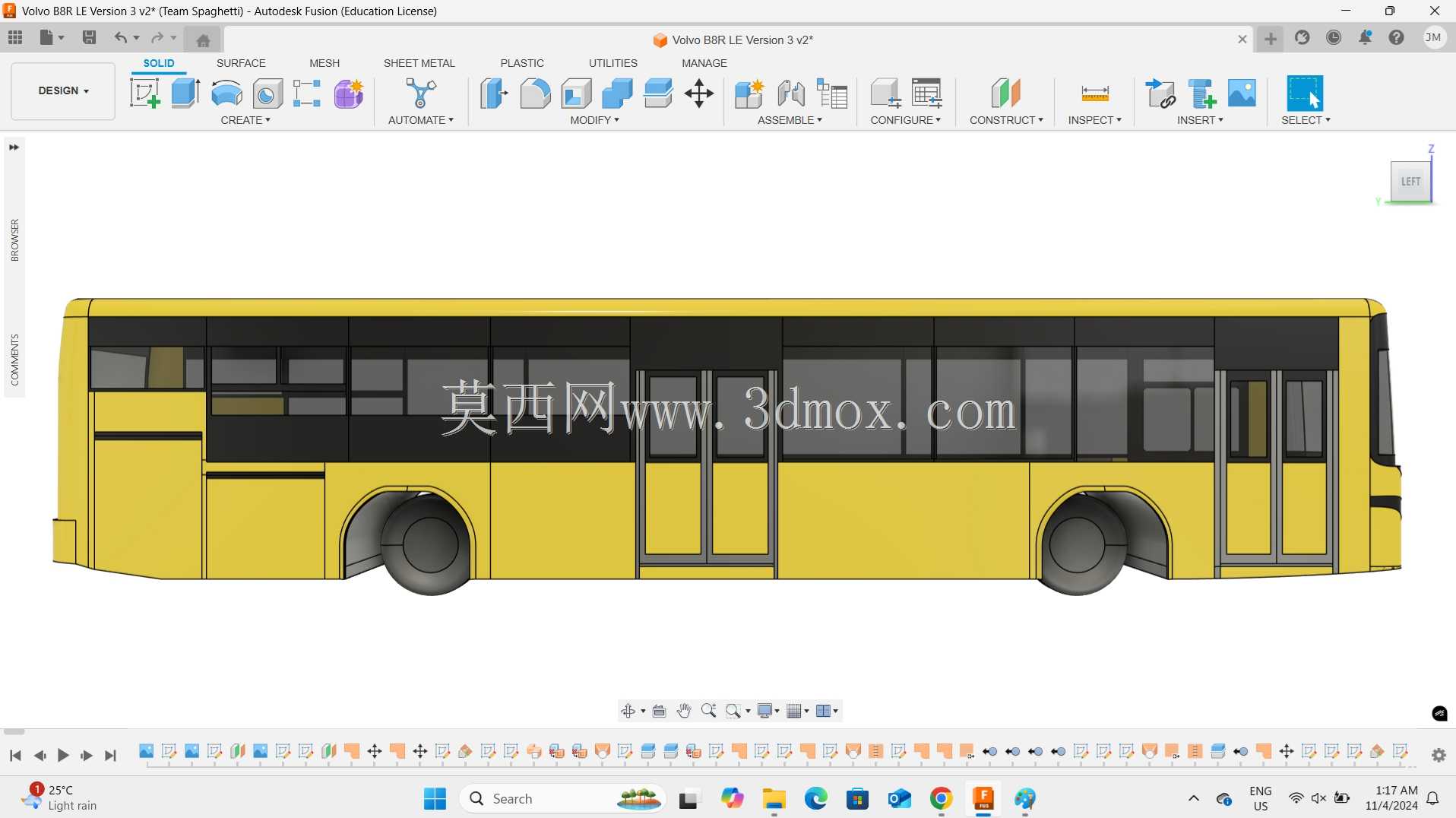This screenshot has height=818, width=1456.
Task: Expand the SELECT menu
Action: [1306, 120]
